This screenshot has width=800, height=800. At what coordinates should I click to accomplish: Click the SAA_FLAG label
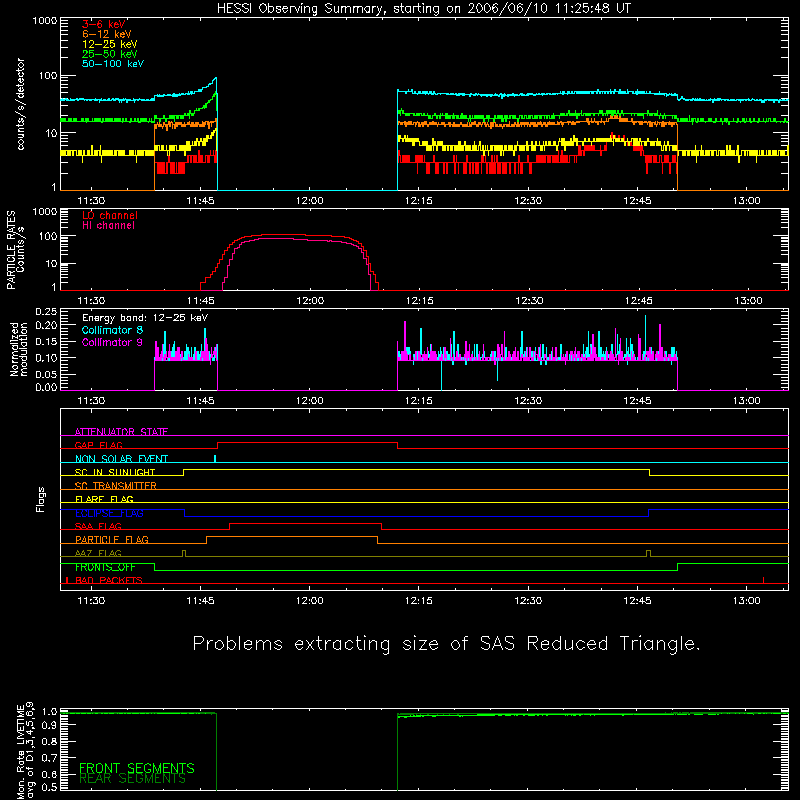[x=98, y=526]
